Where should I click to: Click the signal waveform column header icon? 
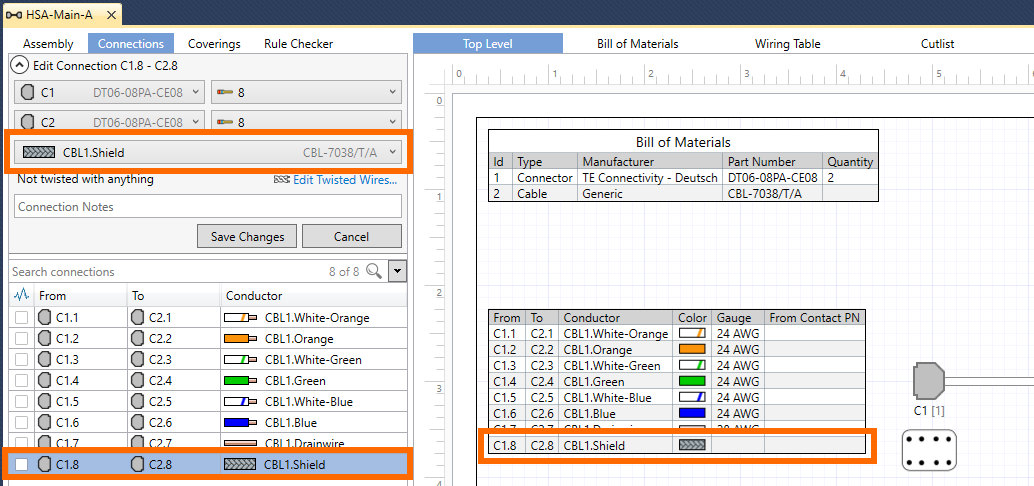point(21,295)
